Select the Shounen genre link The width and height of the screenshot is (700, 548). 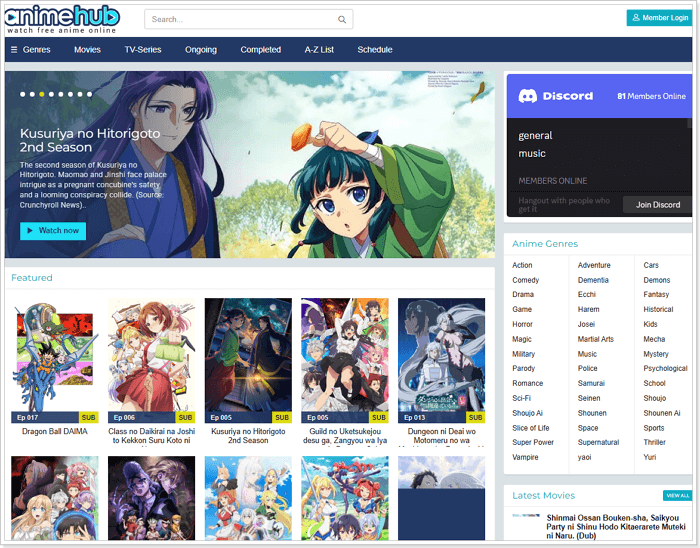[x=592, y=413]
